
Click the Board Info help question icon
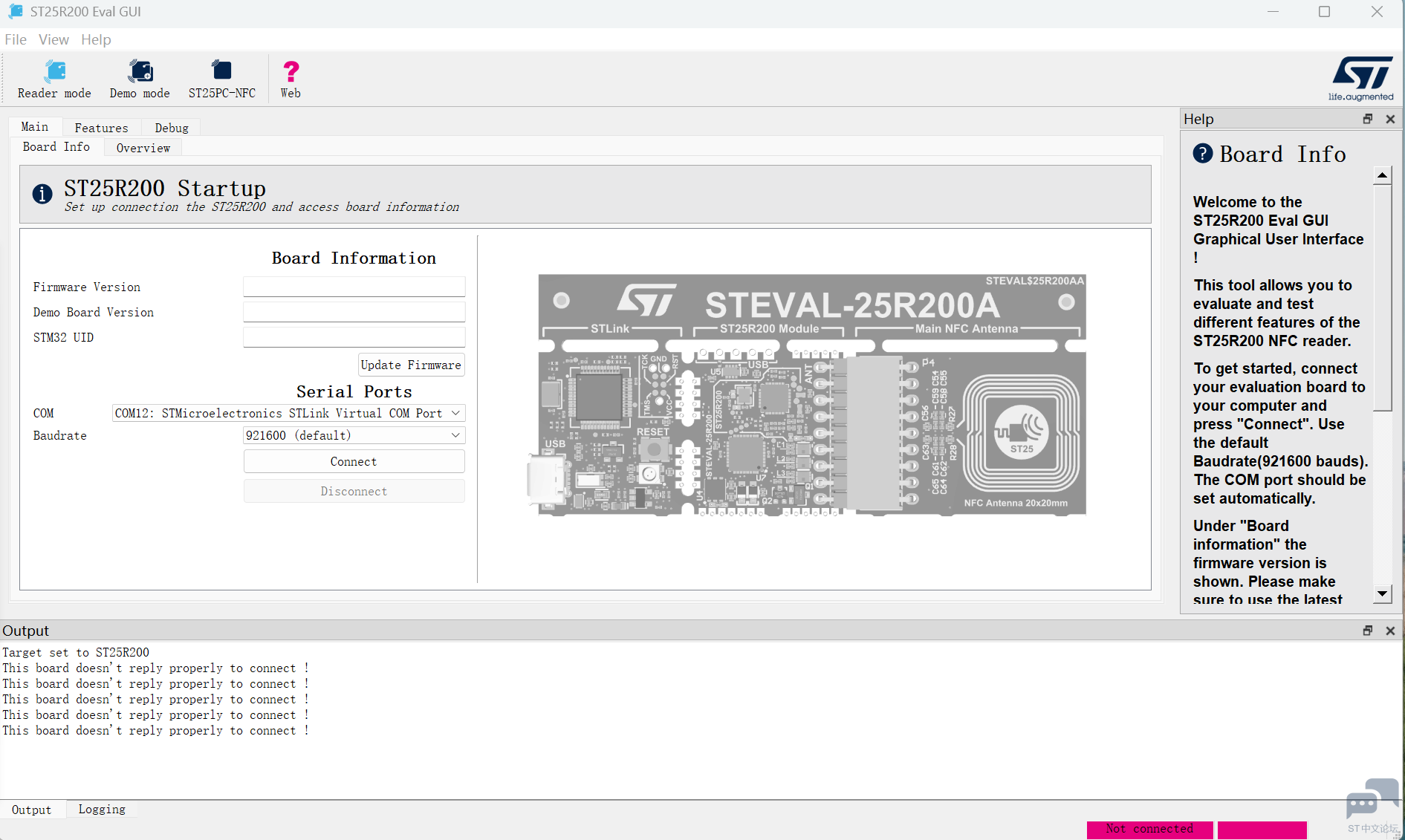(x=1203, y=153)
